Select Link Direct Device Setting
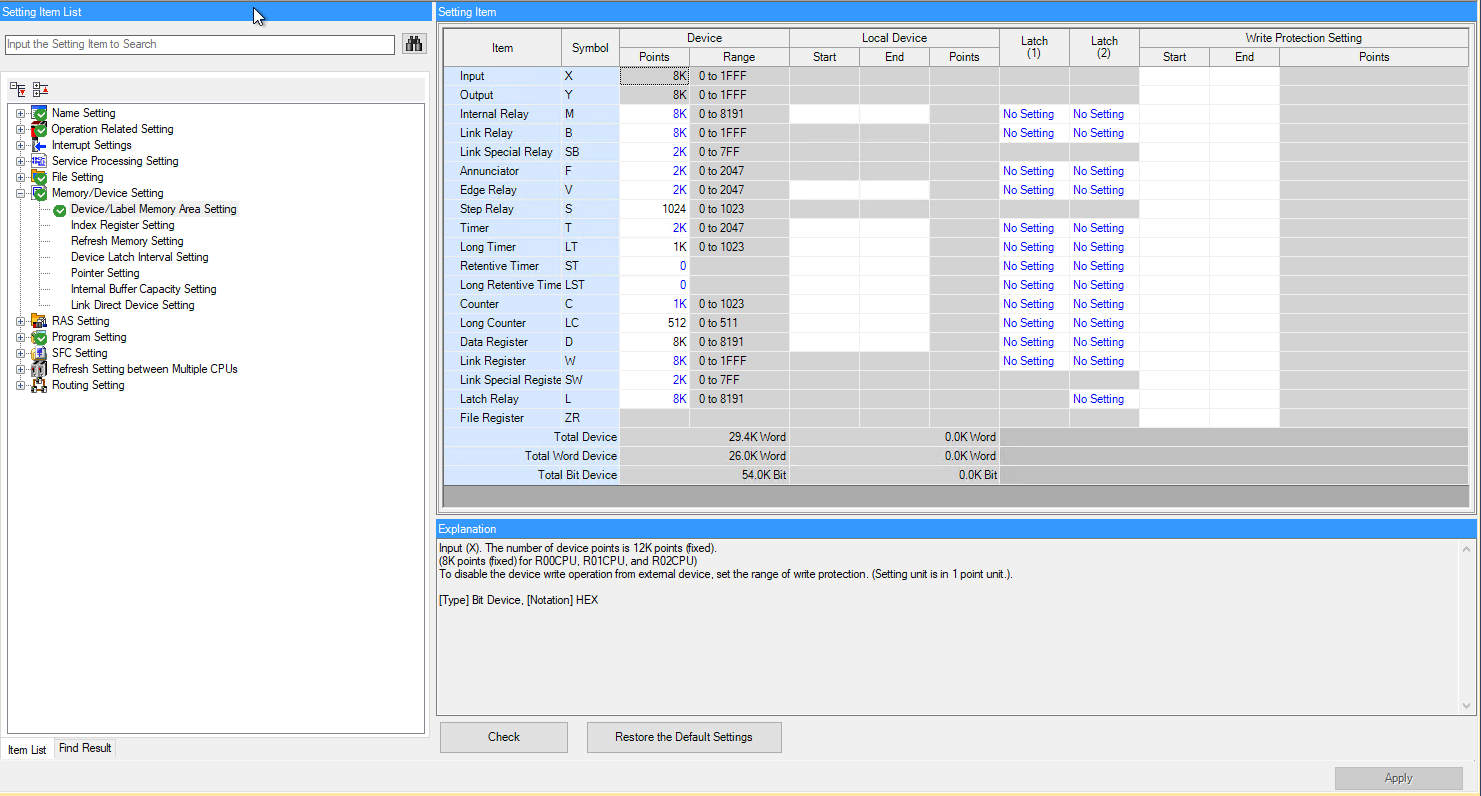 [133, 305]
